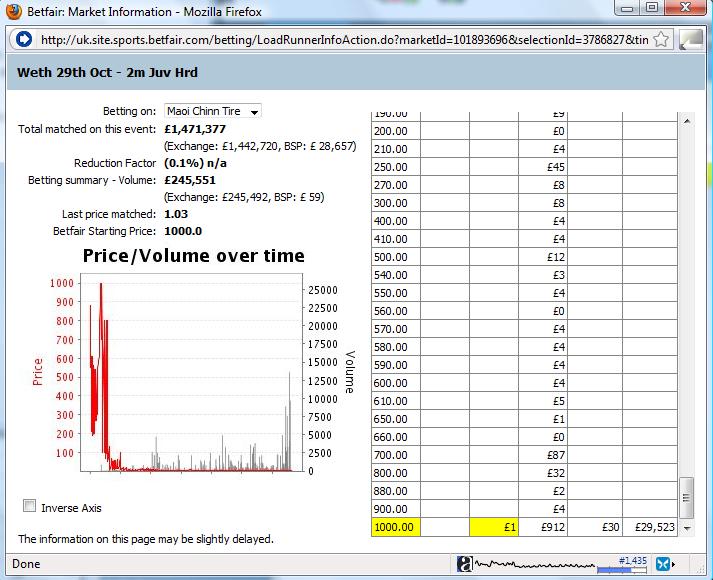Click the highlighted 1000.00 price cell
Image resolution: width=713 pixels, height=580 pixels.
pos(396,527)
